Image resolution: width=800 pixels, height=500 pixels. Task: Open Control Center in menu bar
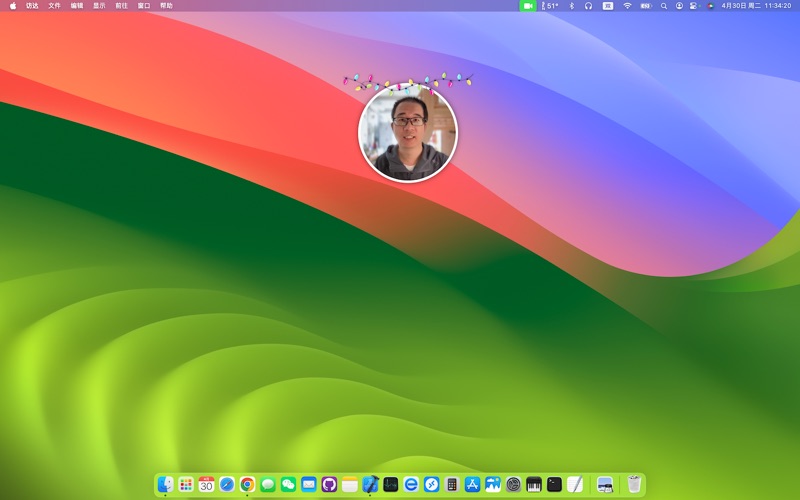click(x=695, y=6)
